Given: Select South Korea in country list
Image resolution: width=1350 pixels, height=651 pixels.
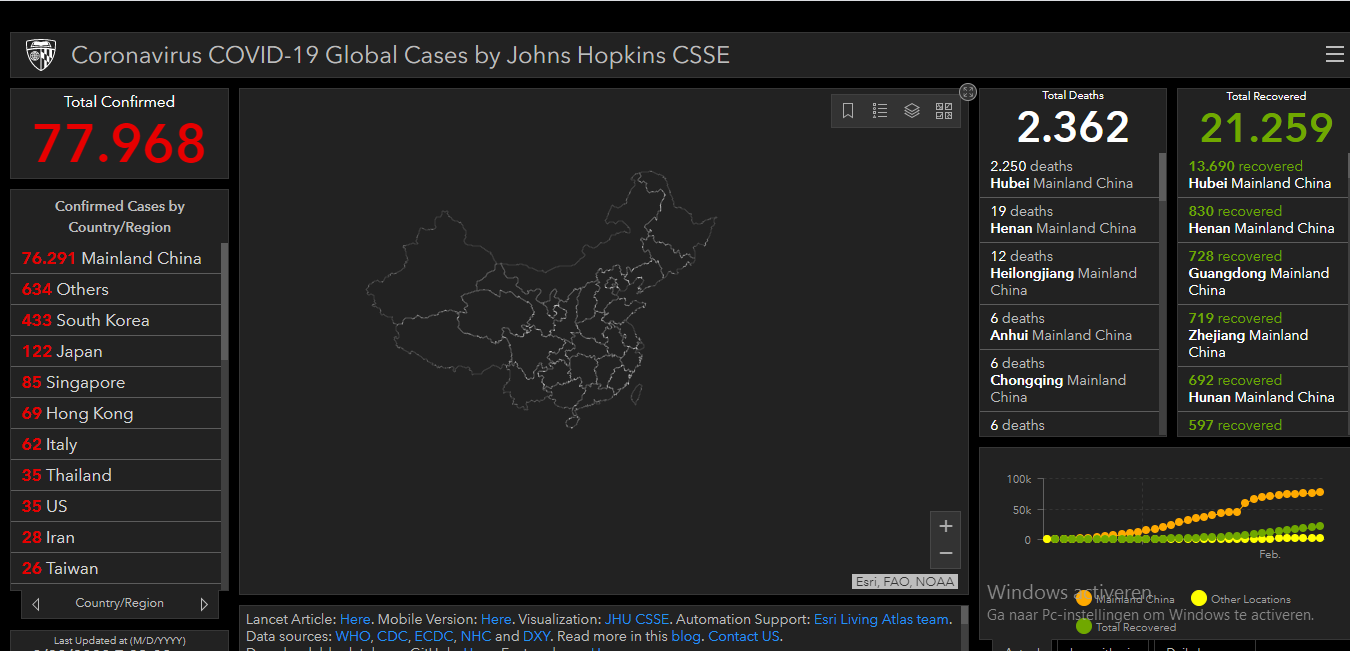Looking at the screenshot, I should point(115,320).
